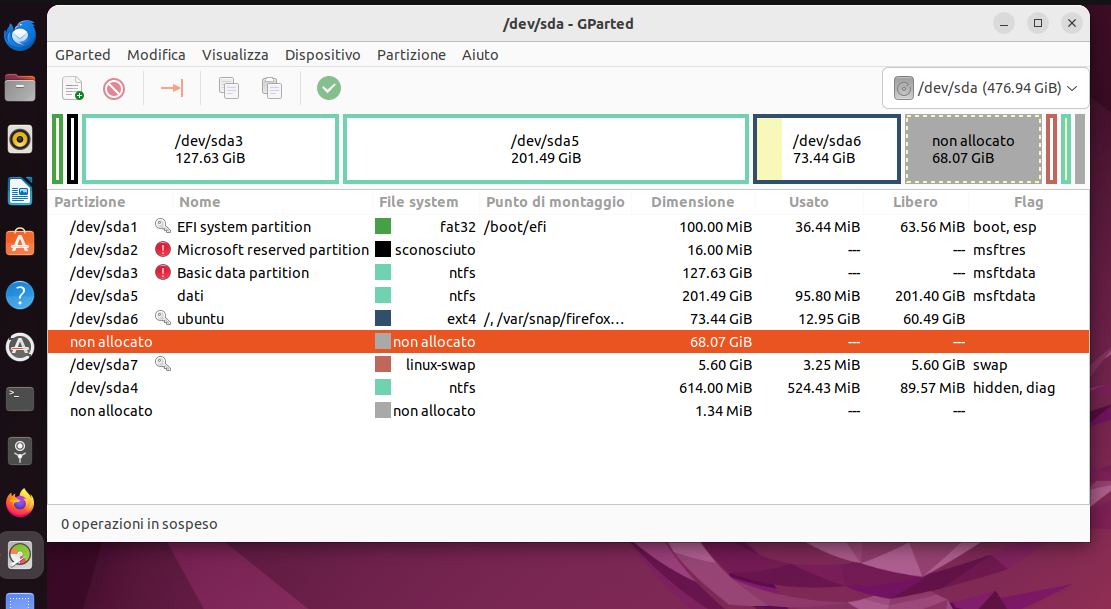Viewport: 1111px width, 609px height.
Task: Click the 'hidden, diag' flag cell
Action: pos(1014,387)
